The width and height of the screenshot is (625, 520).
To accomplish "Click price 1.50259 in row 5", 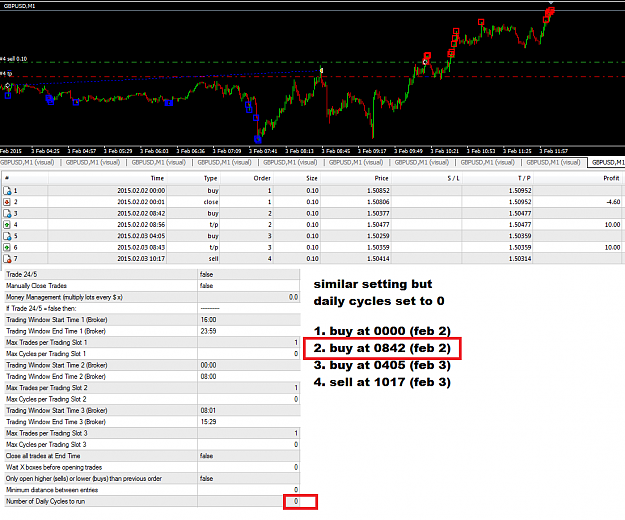I will click(x=378, y=236).
